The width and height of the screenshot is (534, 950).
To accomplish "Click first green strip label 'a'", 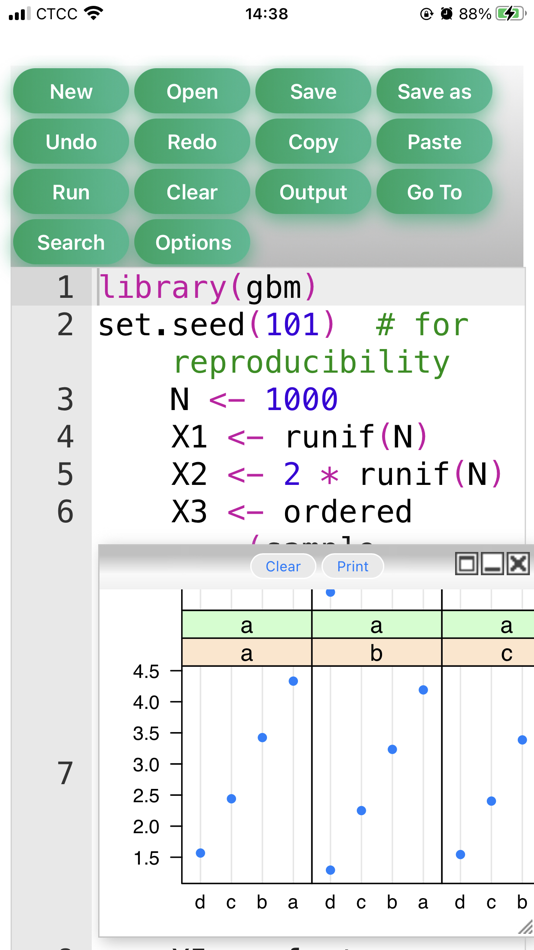I will pos(247,625).
